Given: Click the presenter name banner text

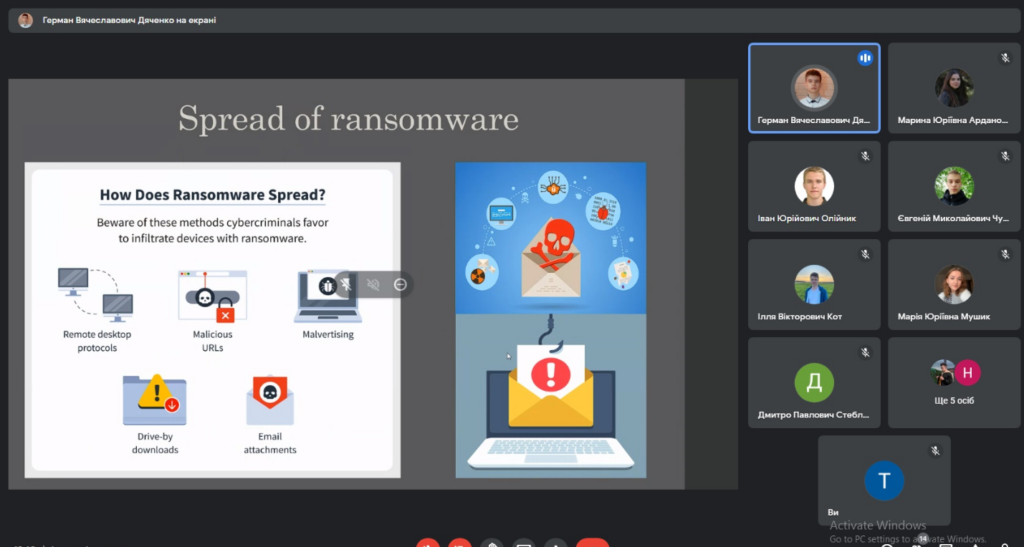Looking at the screenshot, I should [x=129, y=20].
